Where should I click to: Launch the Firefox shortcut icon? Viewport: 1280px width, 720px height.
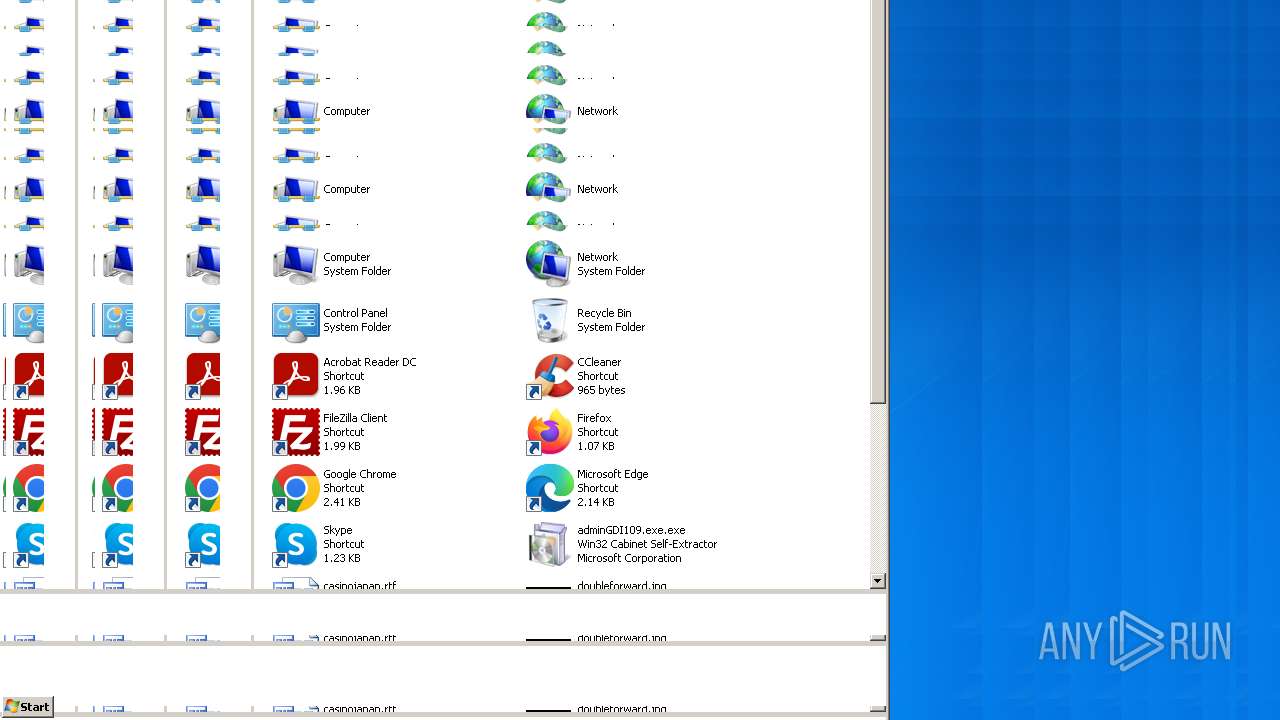click(549, 432)
